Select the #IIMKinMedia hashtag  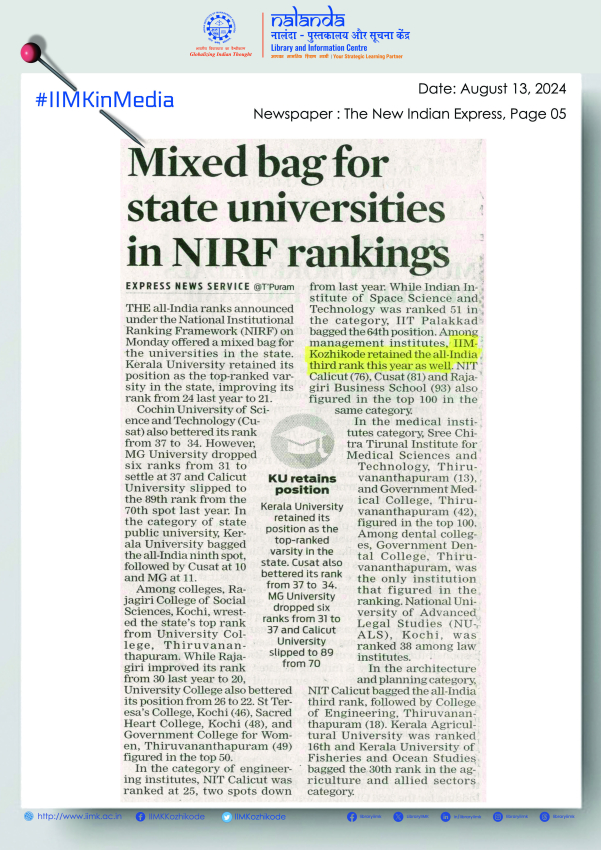(x=105, y=100)
